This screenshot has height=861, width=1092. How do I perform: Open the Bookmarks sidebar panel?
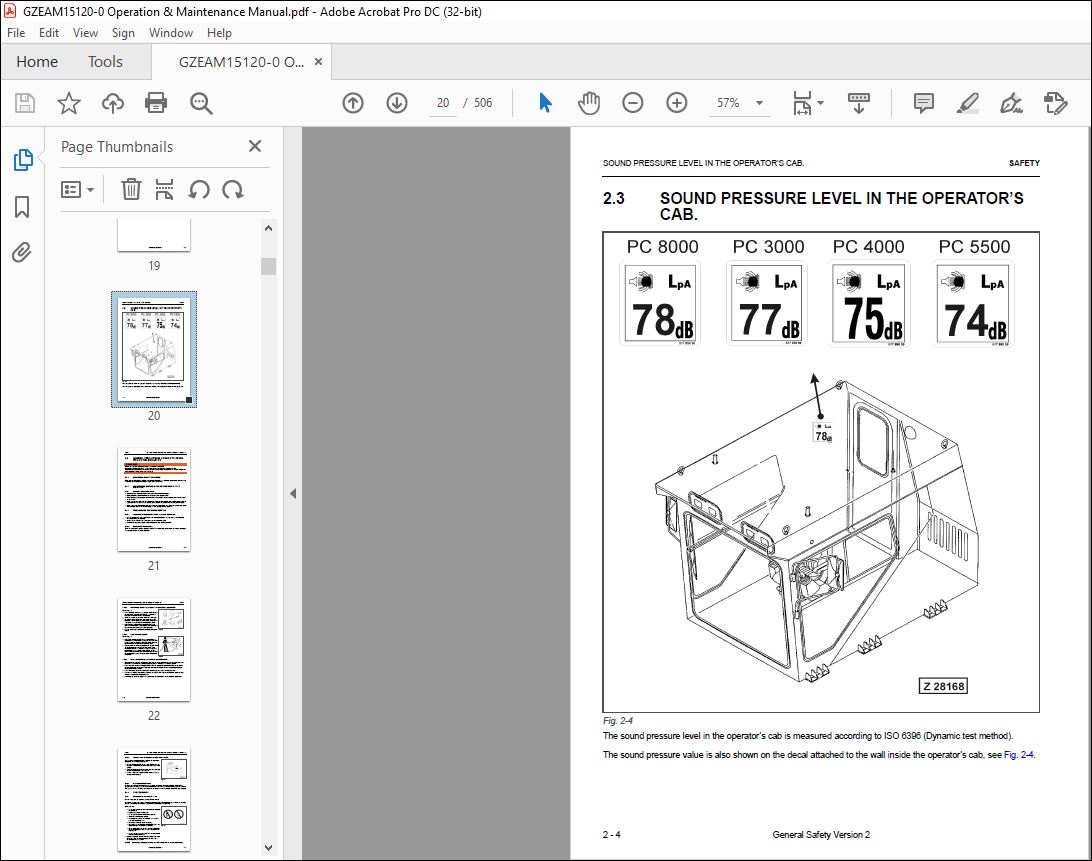[22, 206]
